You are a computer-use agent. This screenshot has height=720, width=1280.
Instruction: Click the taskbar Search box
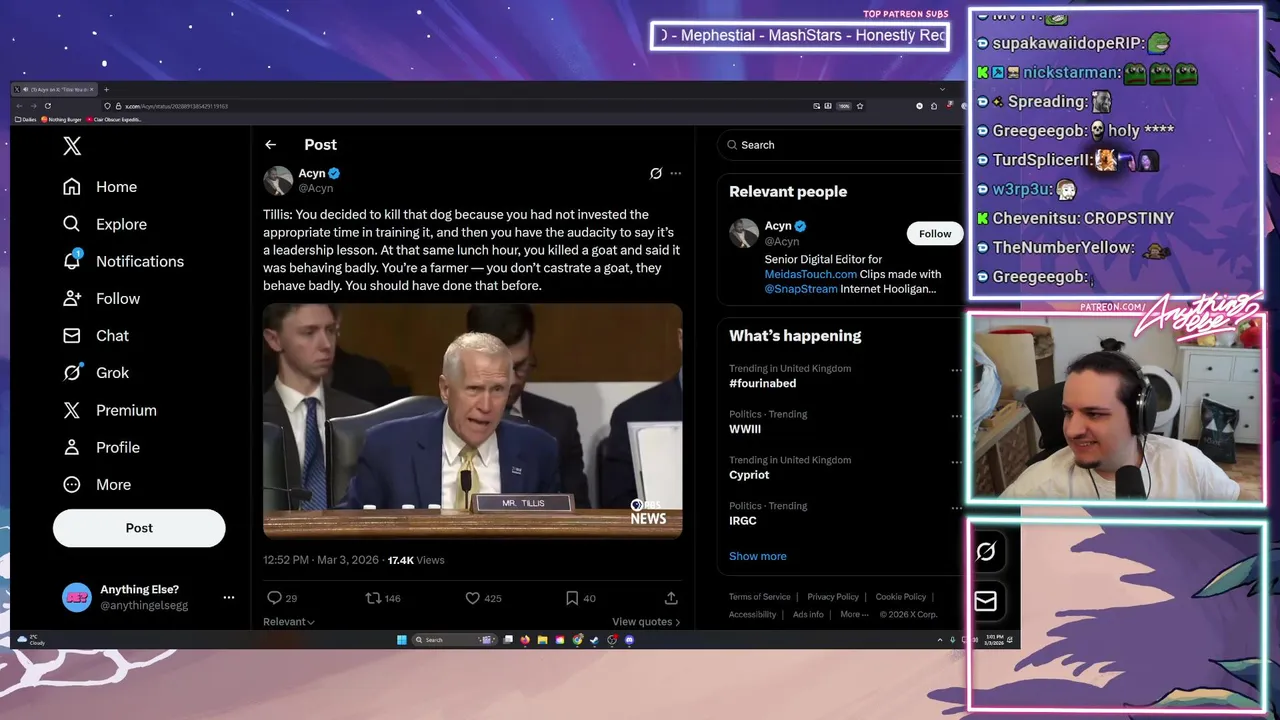click(455, 640)
